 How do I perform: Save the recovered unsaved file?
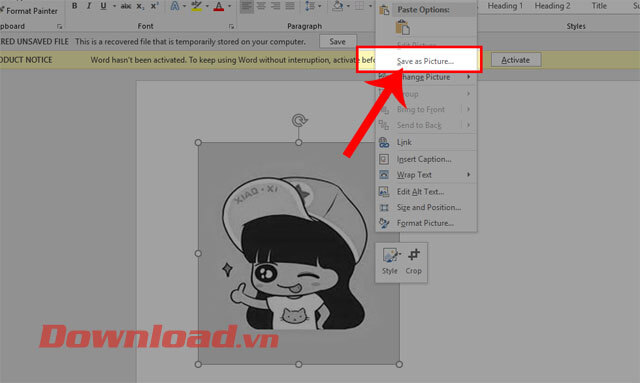(338, 42)
